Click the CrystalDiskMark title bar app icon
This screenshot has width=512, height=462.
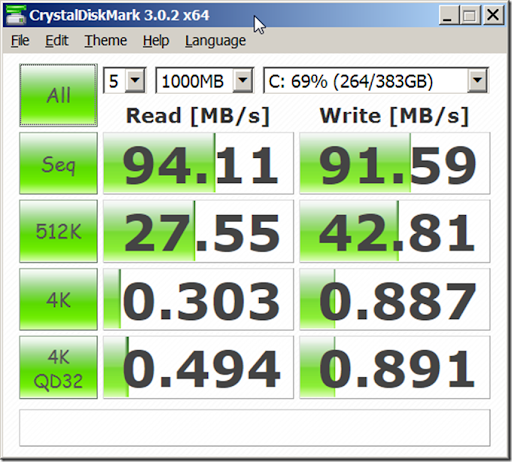point(16,15)
